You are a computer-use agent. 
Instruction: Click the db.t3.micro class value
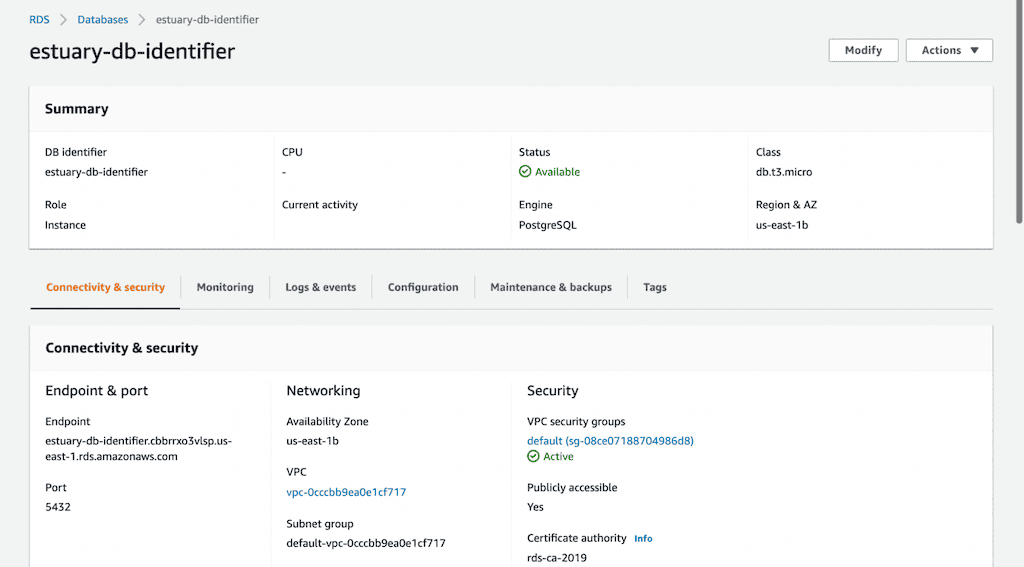[x=784, y=172]
